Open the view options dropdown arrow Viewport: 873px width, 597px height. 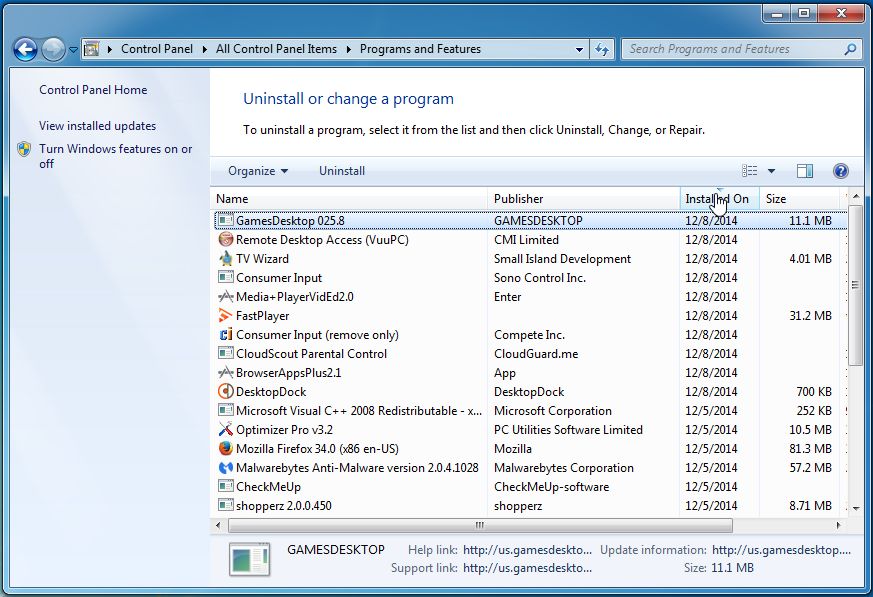[771, 171]
